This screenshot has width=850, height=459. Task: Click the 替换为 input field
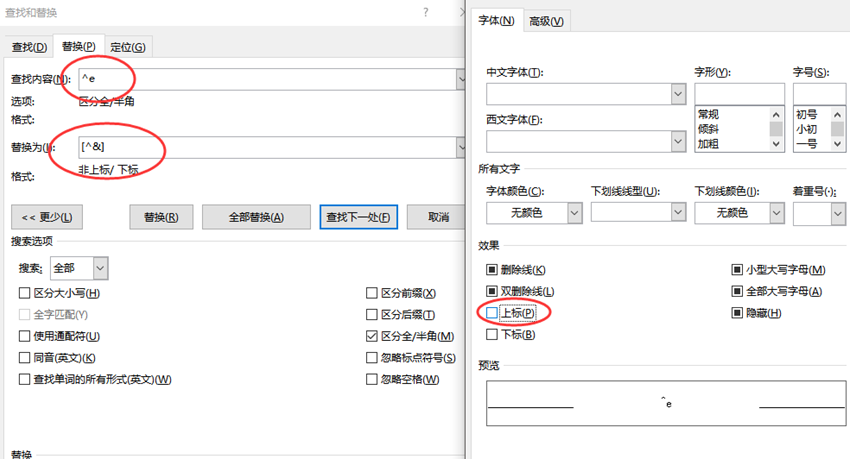(x=267, y=147)
